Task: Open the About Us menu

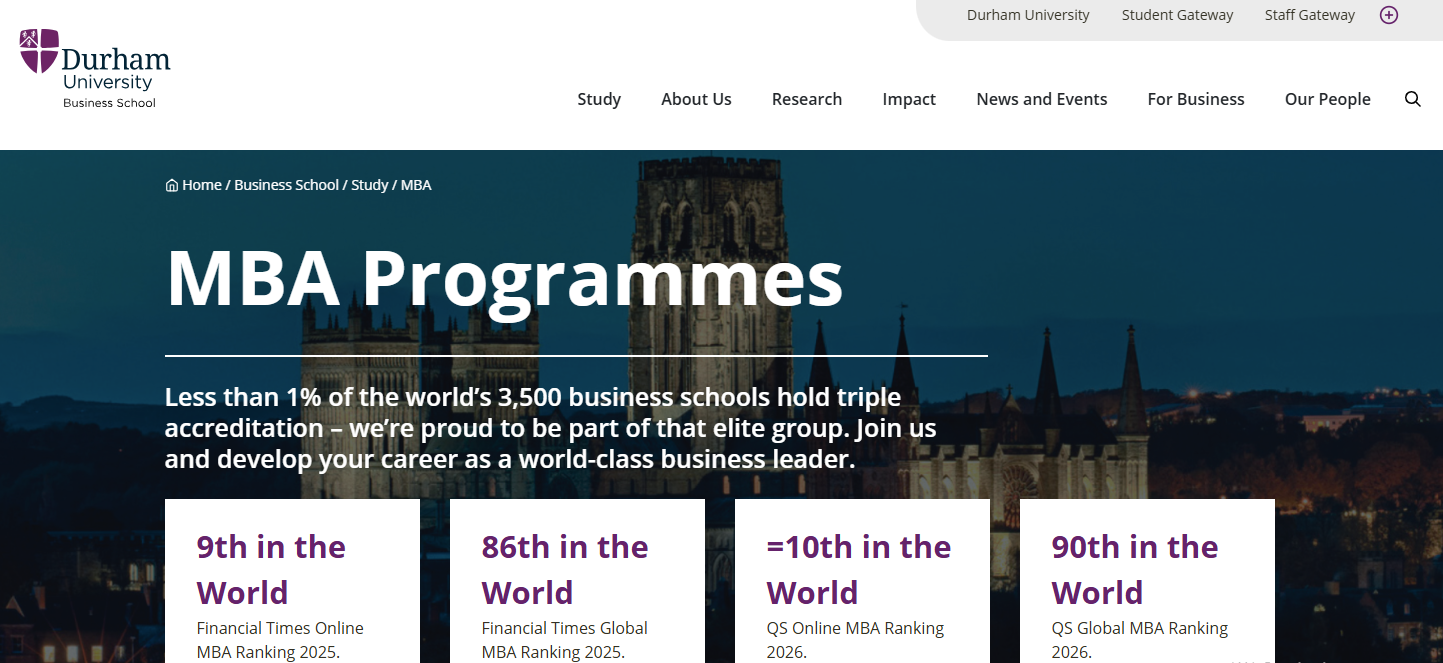Action: (x=696, y=99)
